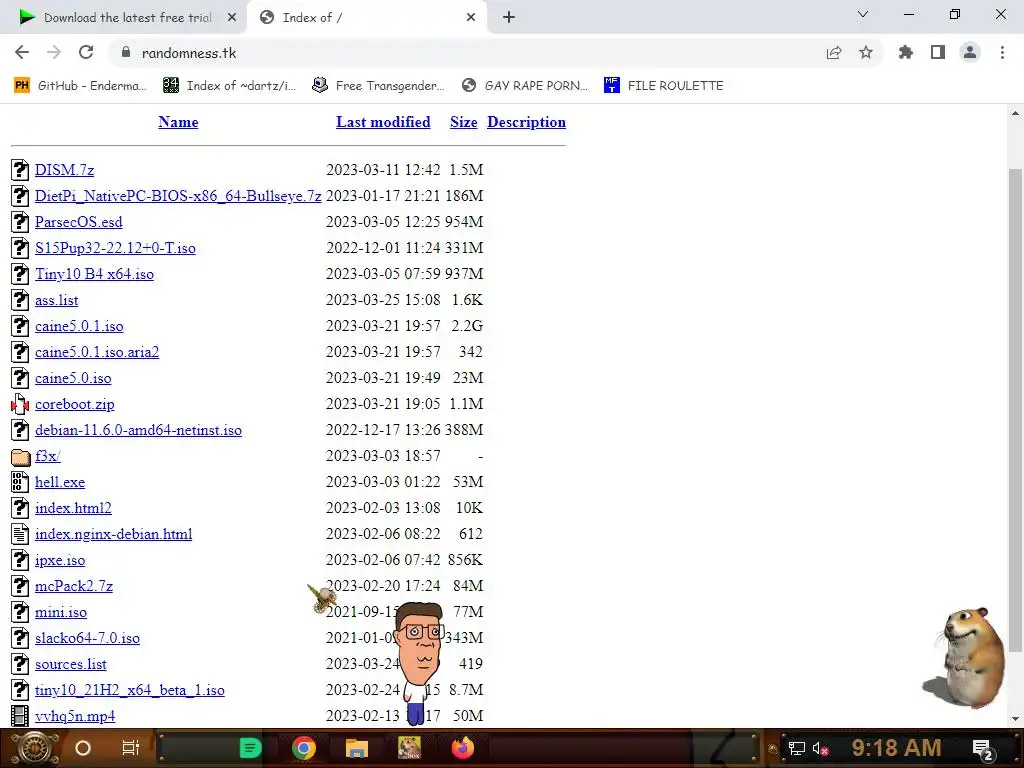Viewport: 1024px width, 768px height.
Task: Click scrollbar down arrow
Action: pos(1015,719)
